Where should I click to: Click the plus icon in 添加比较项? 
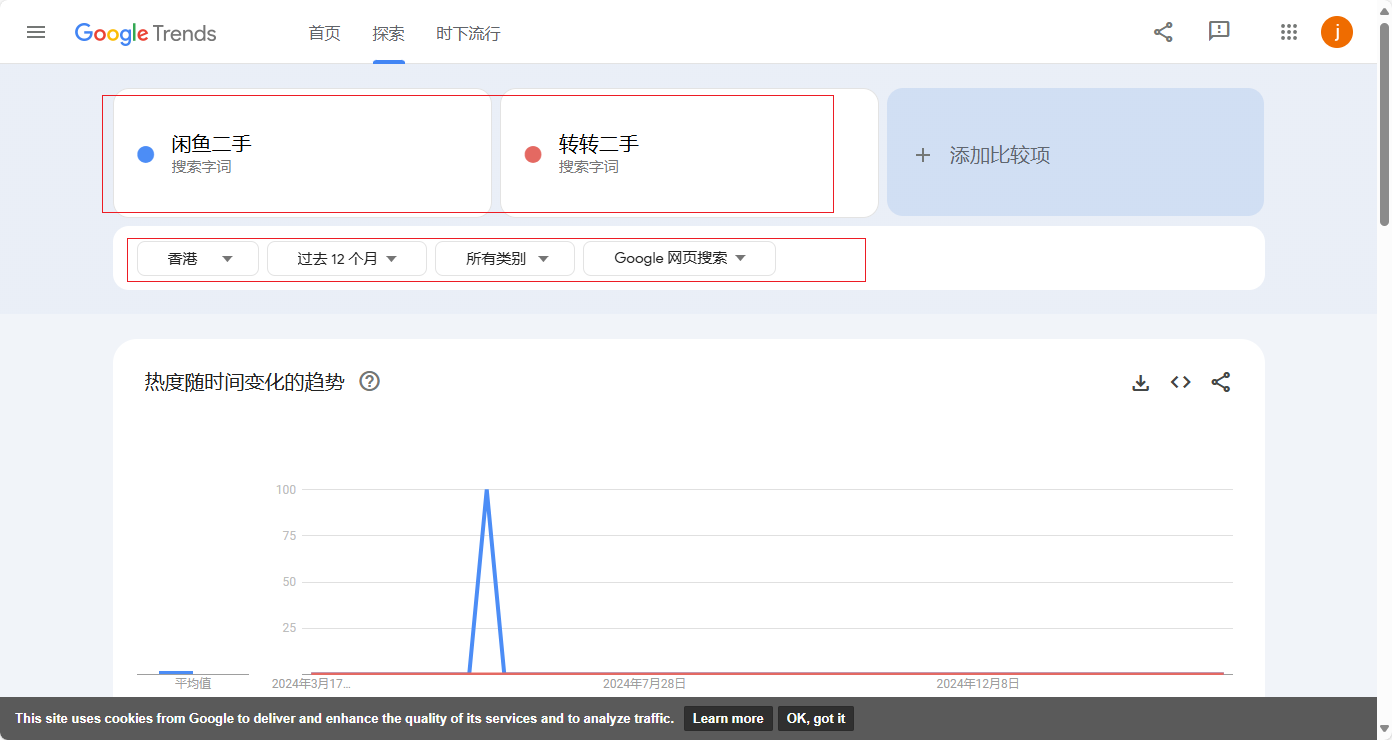point(923,155)
